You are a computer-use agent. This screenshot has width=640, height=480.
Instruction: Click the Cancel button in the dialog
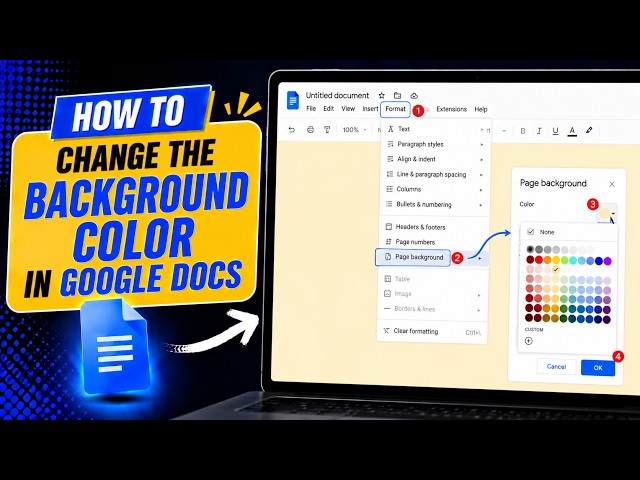click(556, 367)
